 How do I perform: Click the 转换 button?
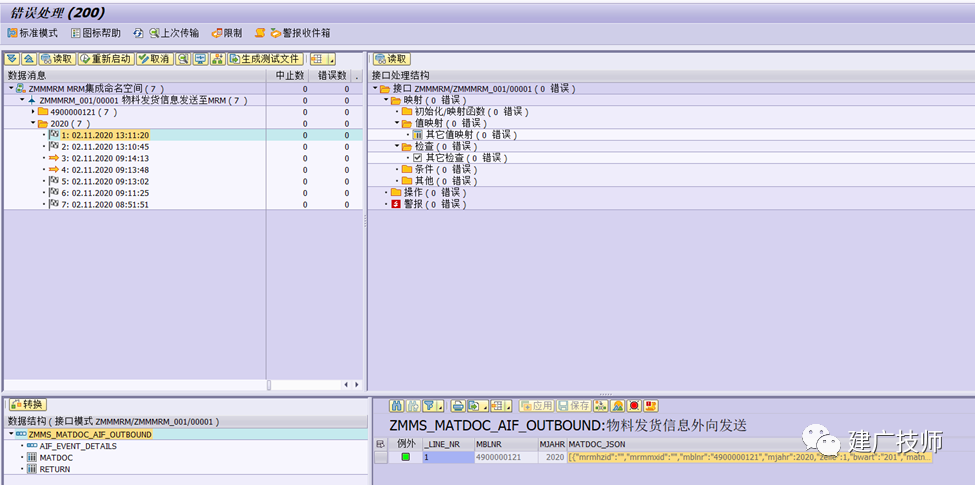tap(28, 405)
